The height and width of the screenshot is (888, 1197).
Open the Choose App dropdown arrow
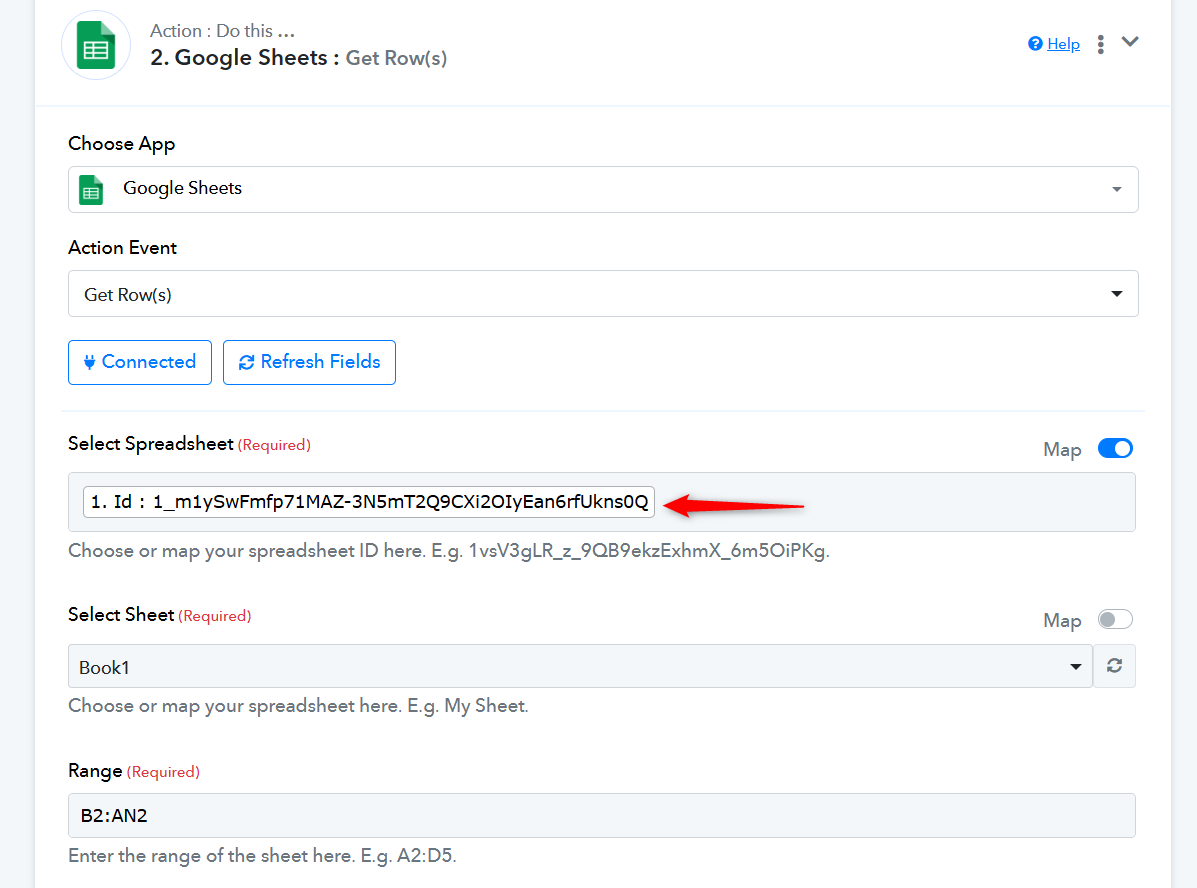point(1116,190)
